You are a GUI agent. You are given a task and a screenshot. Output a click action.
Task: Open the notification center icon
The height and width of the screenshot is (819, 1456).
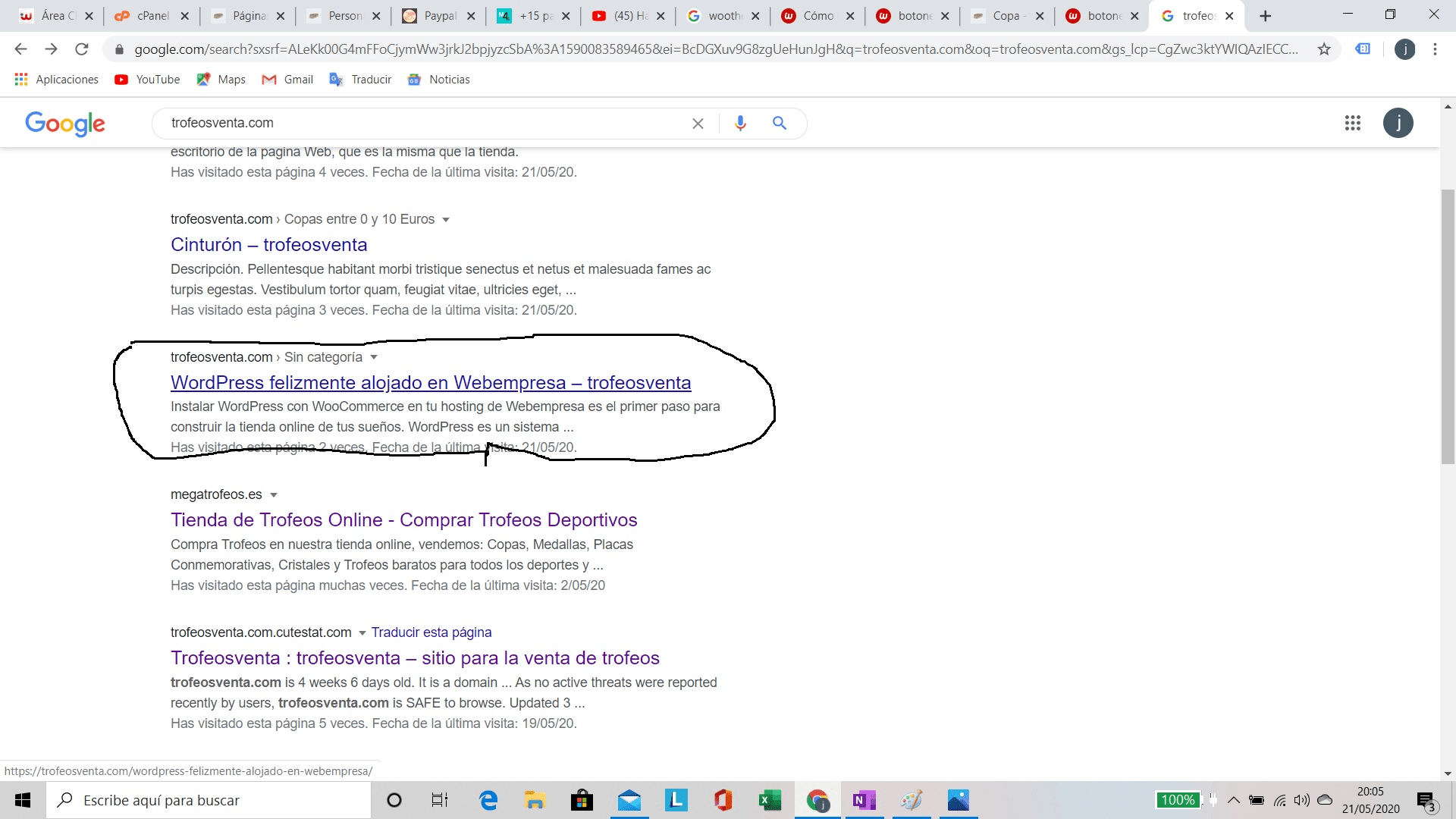point(1426,801)
